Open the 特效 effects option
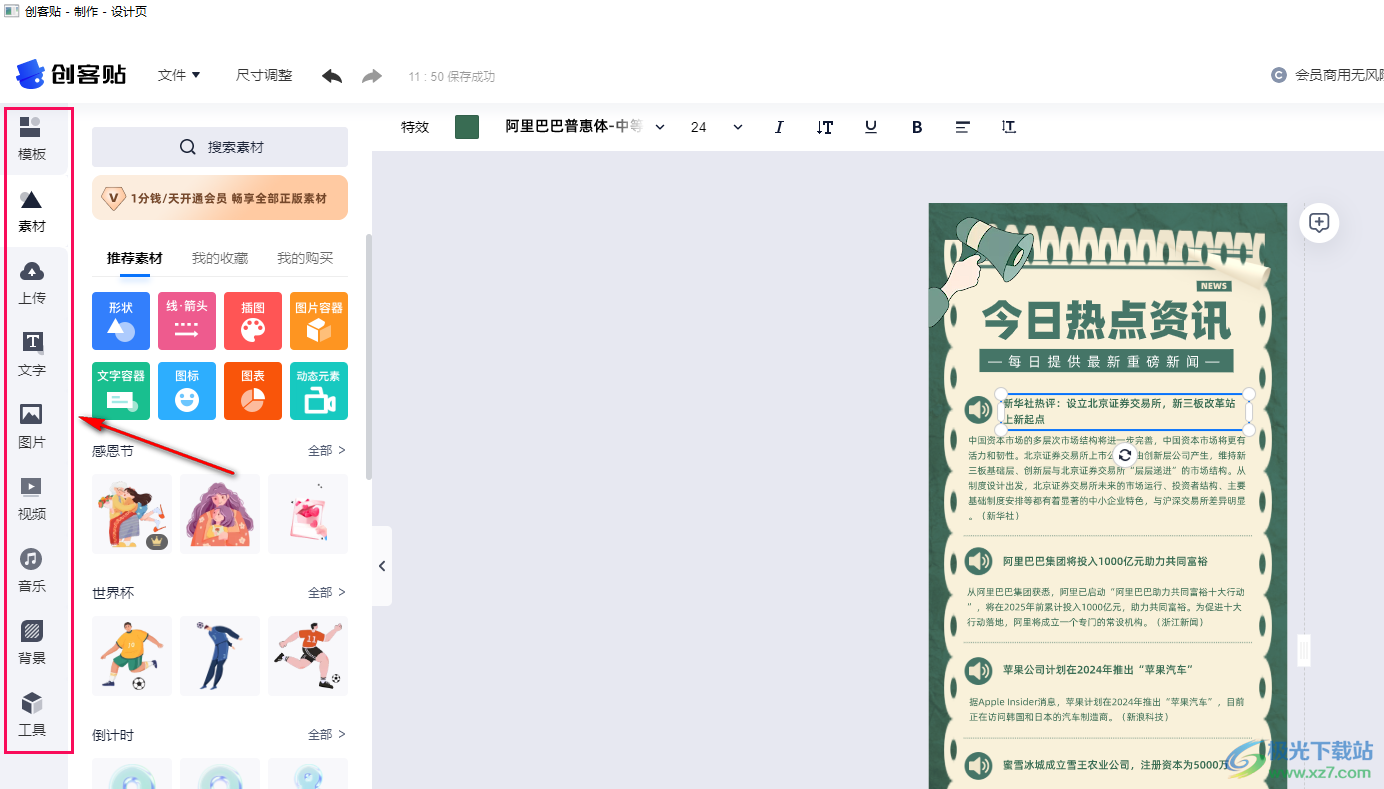Viewport: 1384px width, 789px height. (x=415, y=127)
